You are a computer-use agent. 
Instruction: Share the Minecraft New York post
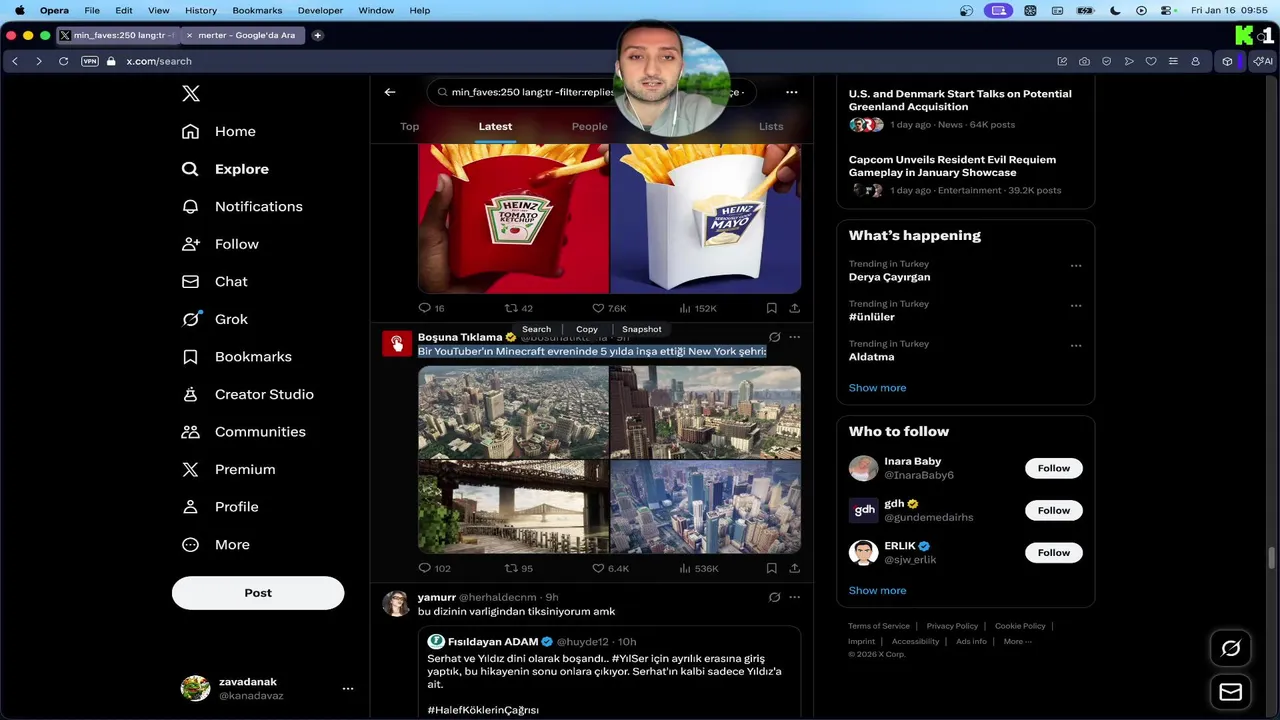795,568
